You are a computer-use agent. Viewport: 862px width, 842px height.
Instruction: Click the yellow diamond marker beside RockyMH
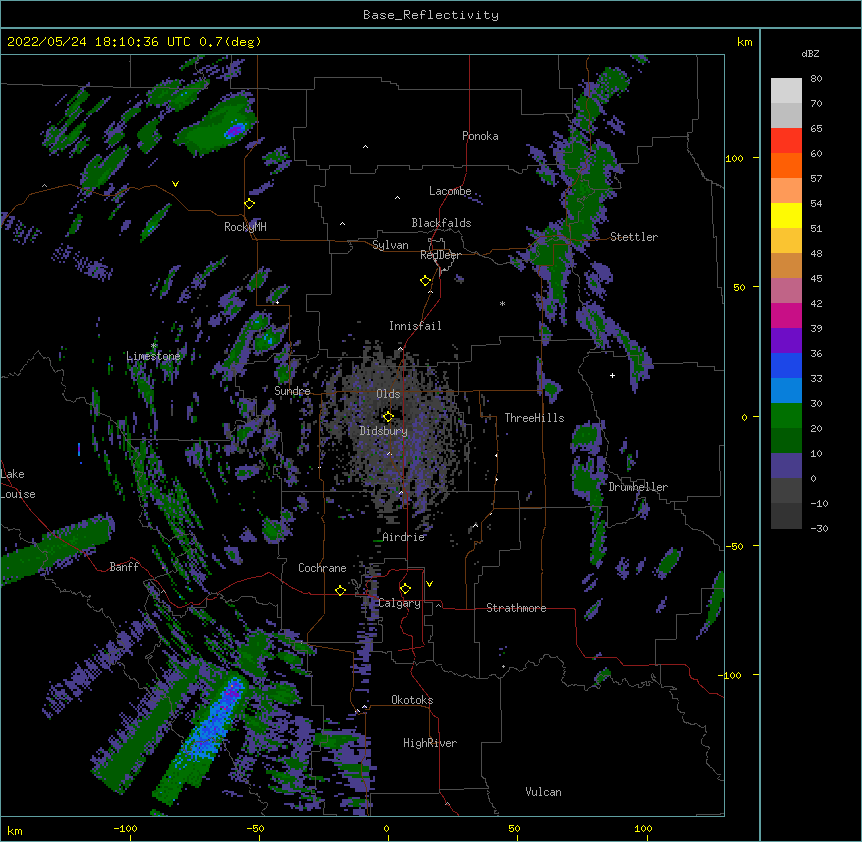point(249,204)
